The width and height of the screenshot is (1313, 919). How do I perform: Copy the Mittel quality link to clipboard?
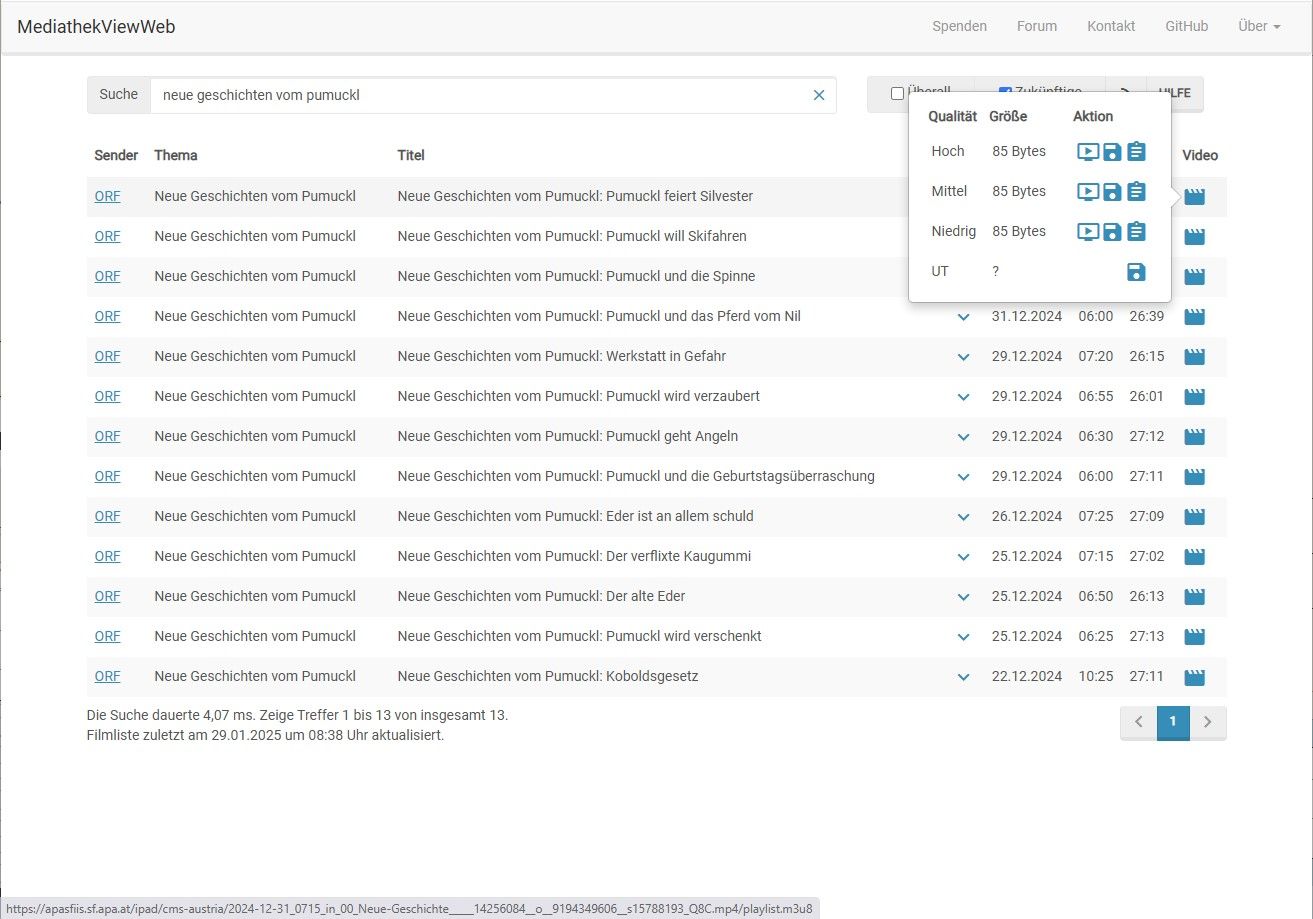coord(1136,192)
